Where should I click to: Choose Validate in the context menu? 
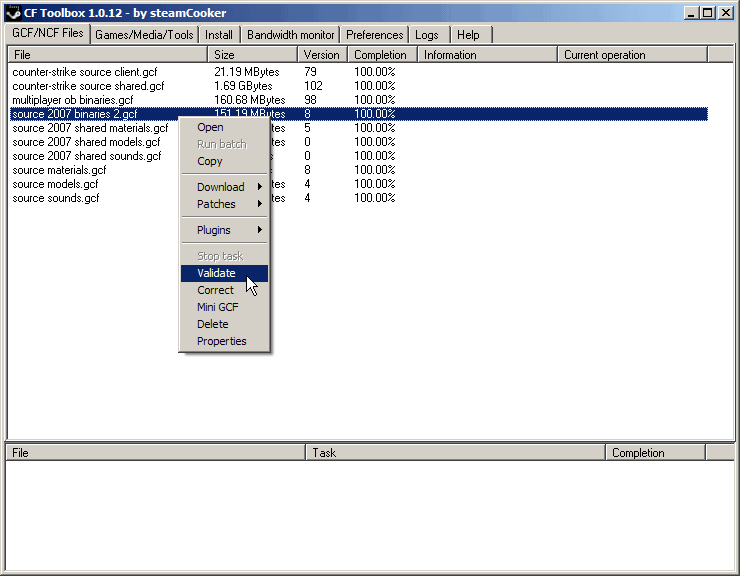click(x=224, y=273)
